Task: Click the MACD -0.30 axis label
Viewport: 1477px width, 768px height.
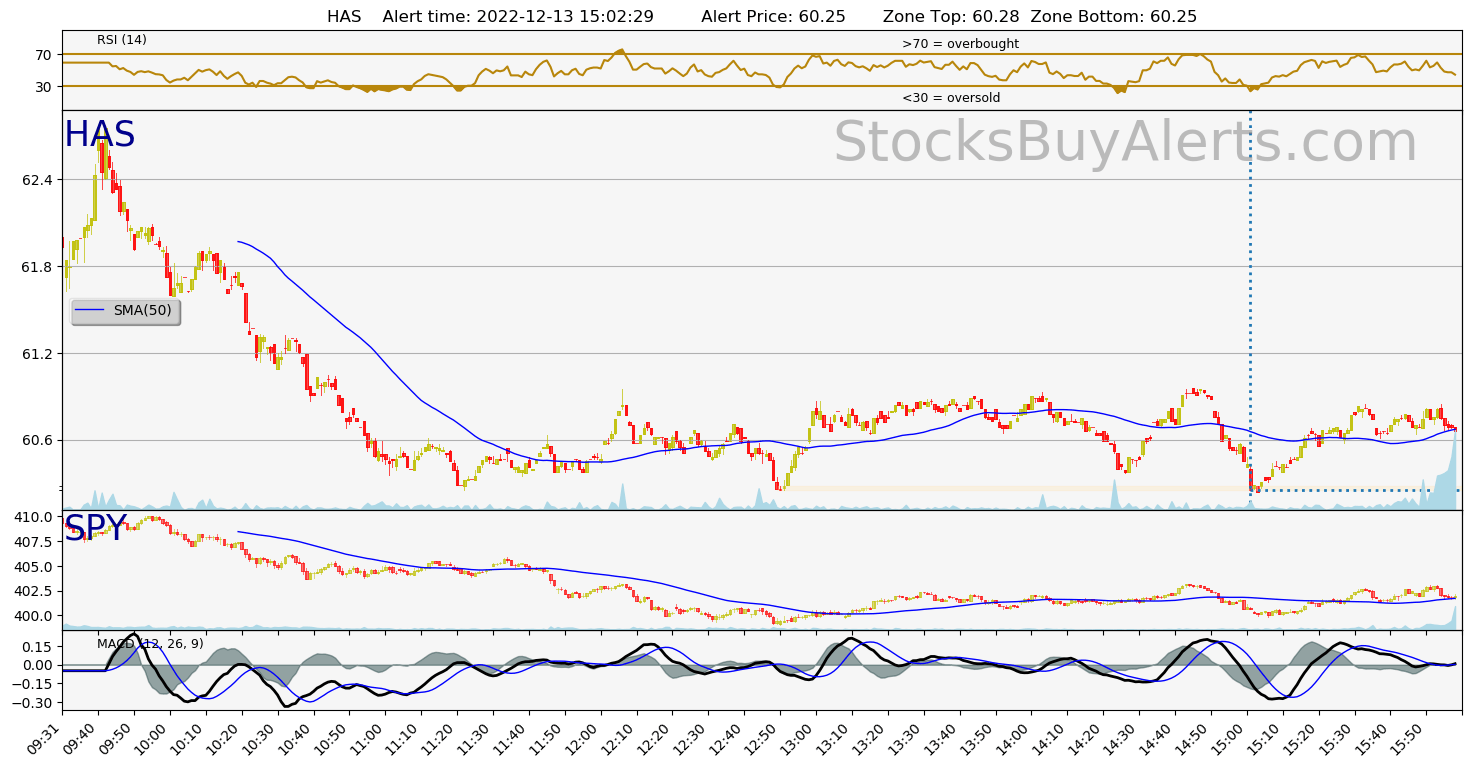Action: [x=34, y=704]
